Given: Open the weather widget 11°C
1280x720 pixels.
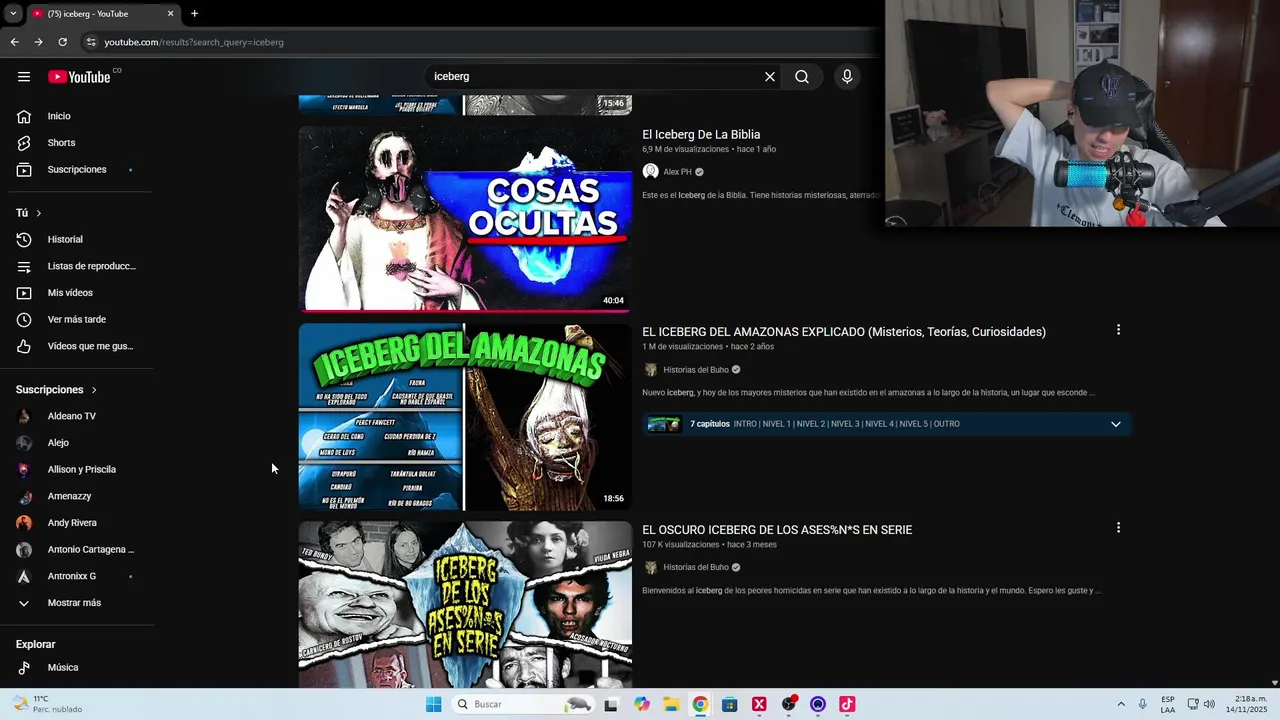Looking at the screenshot, I should point(47,704).
